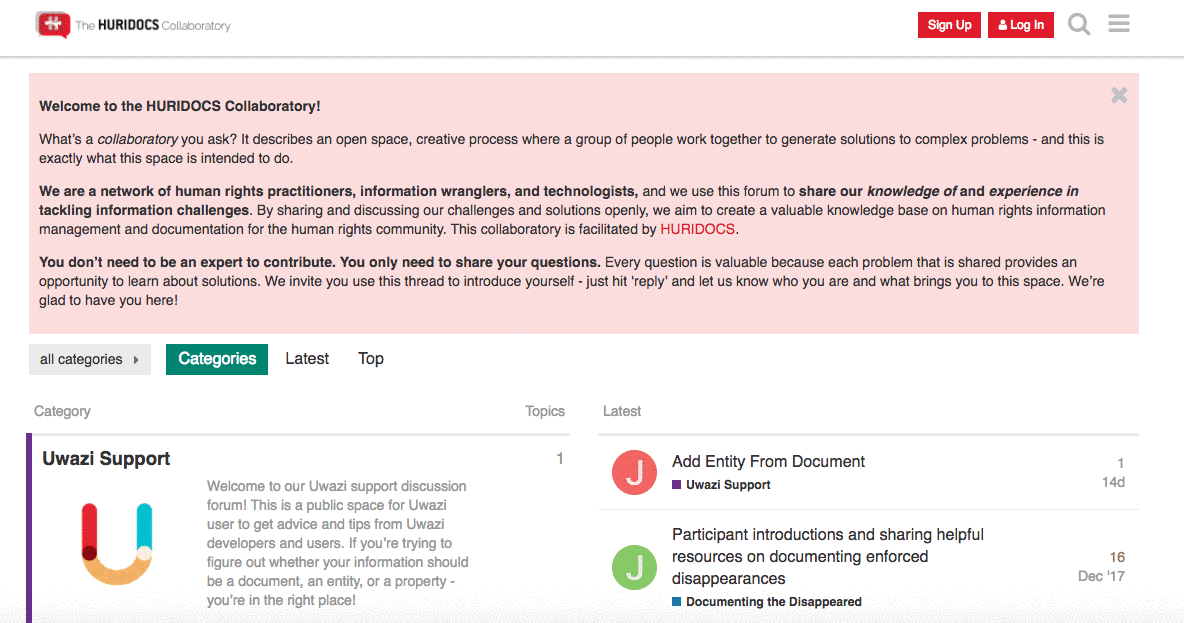Open the Uwazi Support category tag under Add Entity

pos(728,485)
